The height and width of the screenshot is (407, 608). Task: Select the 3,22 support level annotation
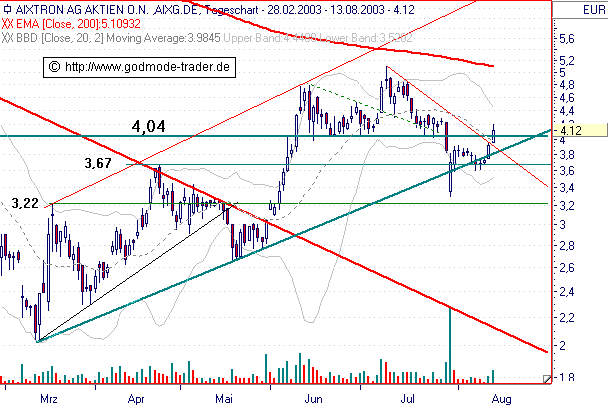25,203
